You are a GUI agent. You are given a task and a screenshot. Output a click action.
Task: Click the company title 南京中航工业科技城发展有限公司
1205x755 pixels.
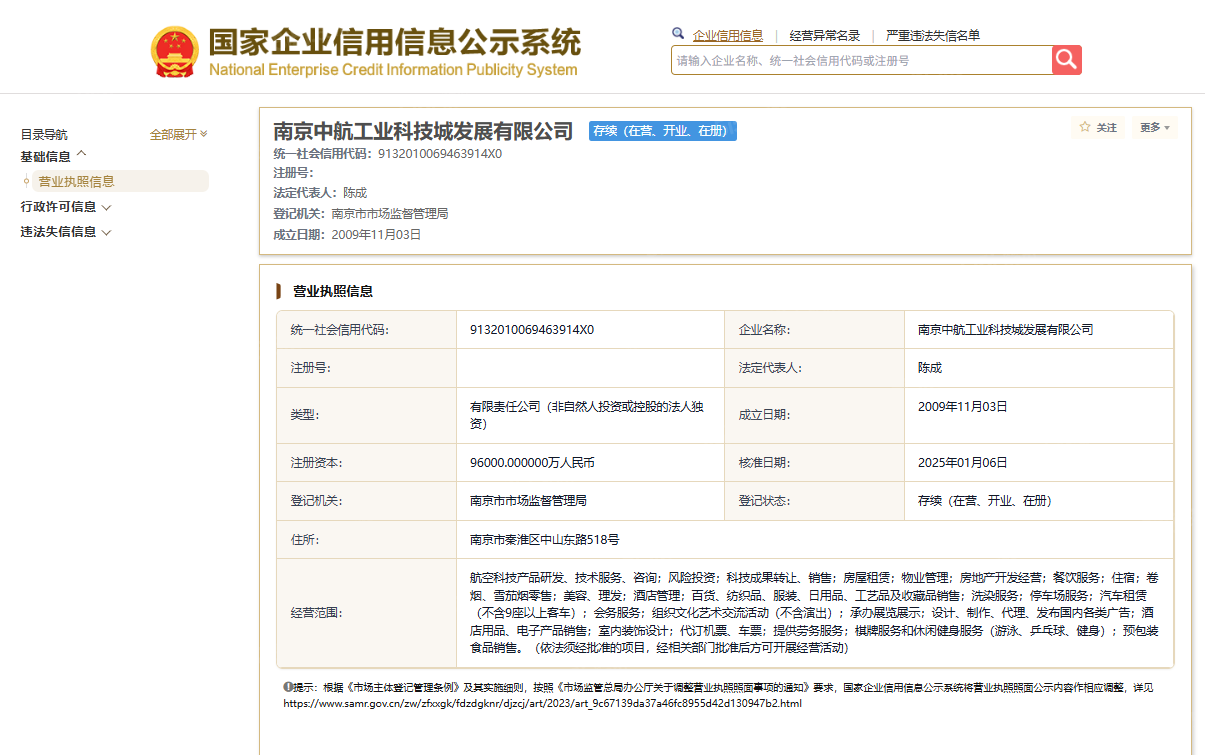[x=423, y=131]
